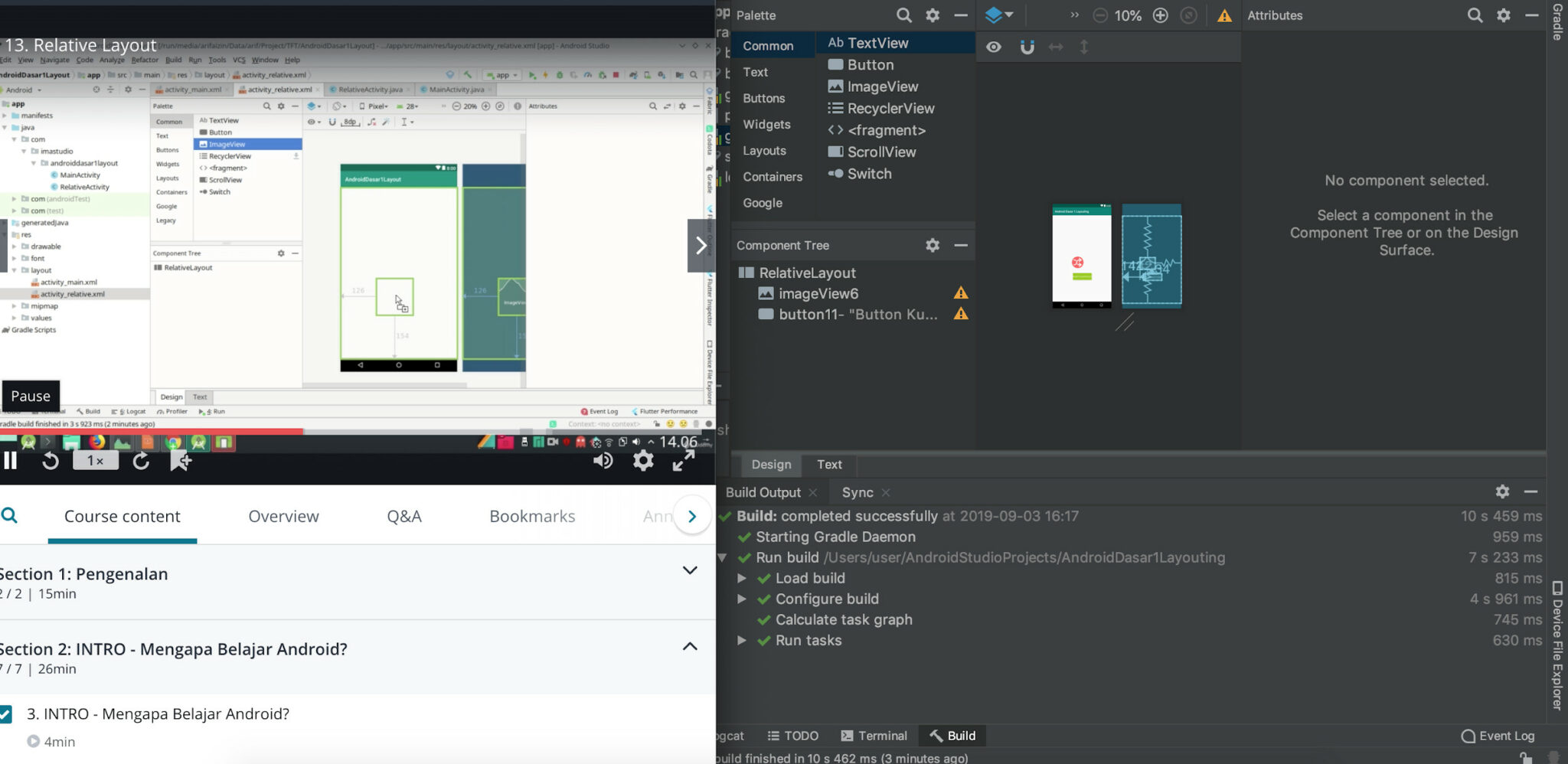Open Attributes panel settings gear
The height and width of the screenshot is (764, 1568).
click(1504, 15)
